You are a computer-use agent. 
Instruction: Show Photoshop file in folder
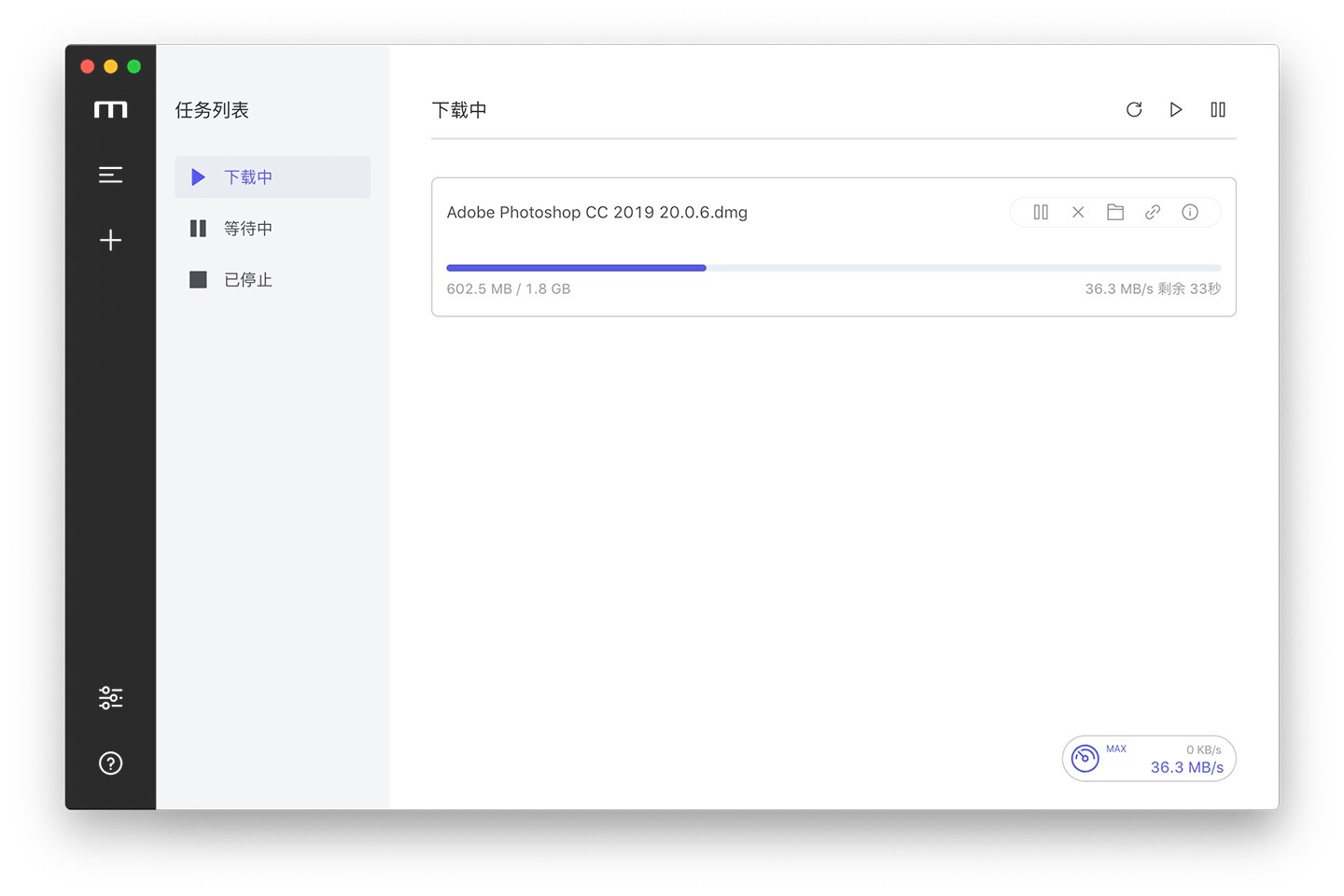[1115, 212]
